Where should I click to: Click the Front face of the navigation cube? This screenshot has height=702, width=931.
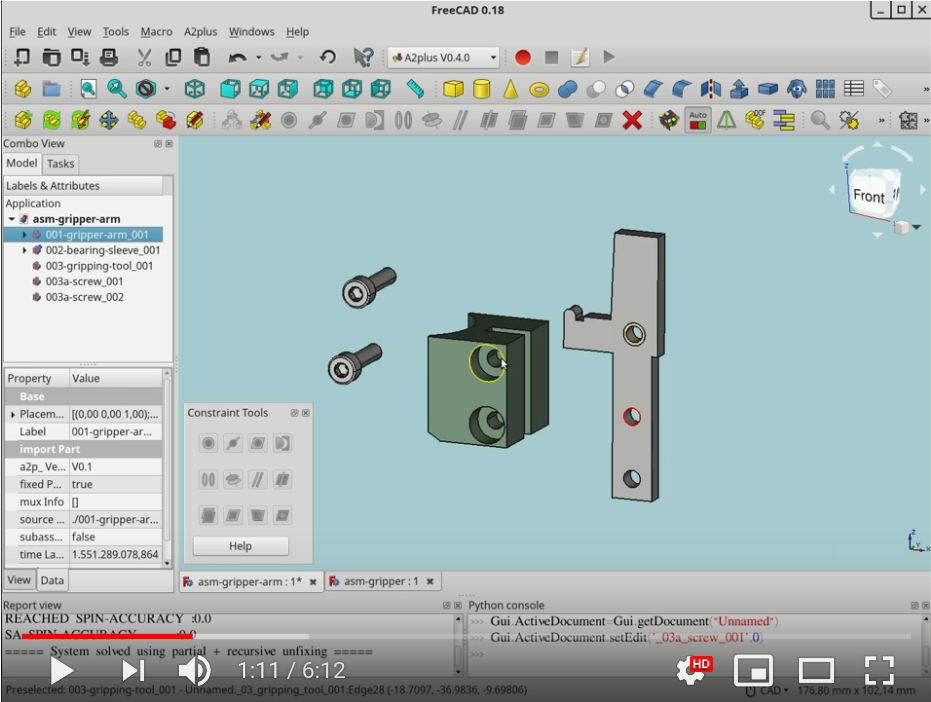pyautogui.click(x=868, y=193)
